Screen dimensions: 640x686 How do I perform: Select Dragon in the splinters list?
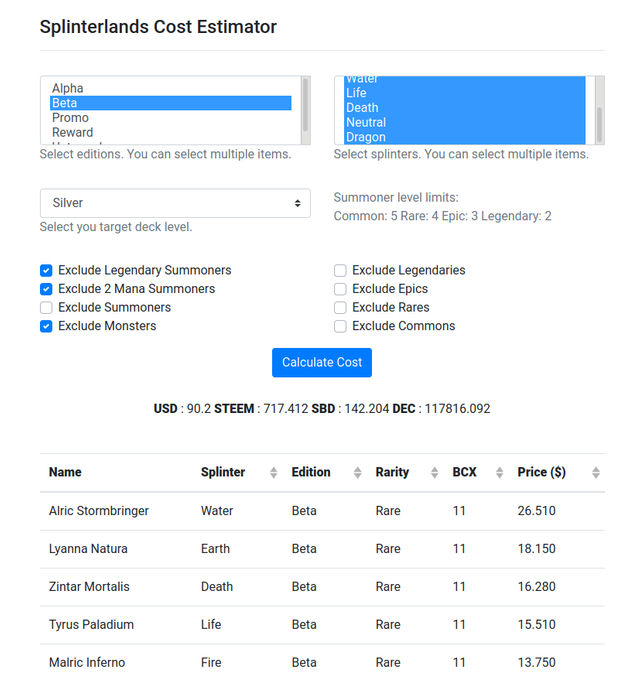tap(464, 137)
